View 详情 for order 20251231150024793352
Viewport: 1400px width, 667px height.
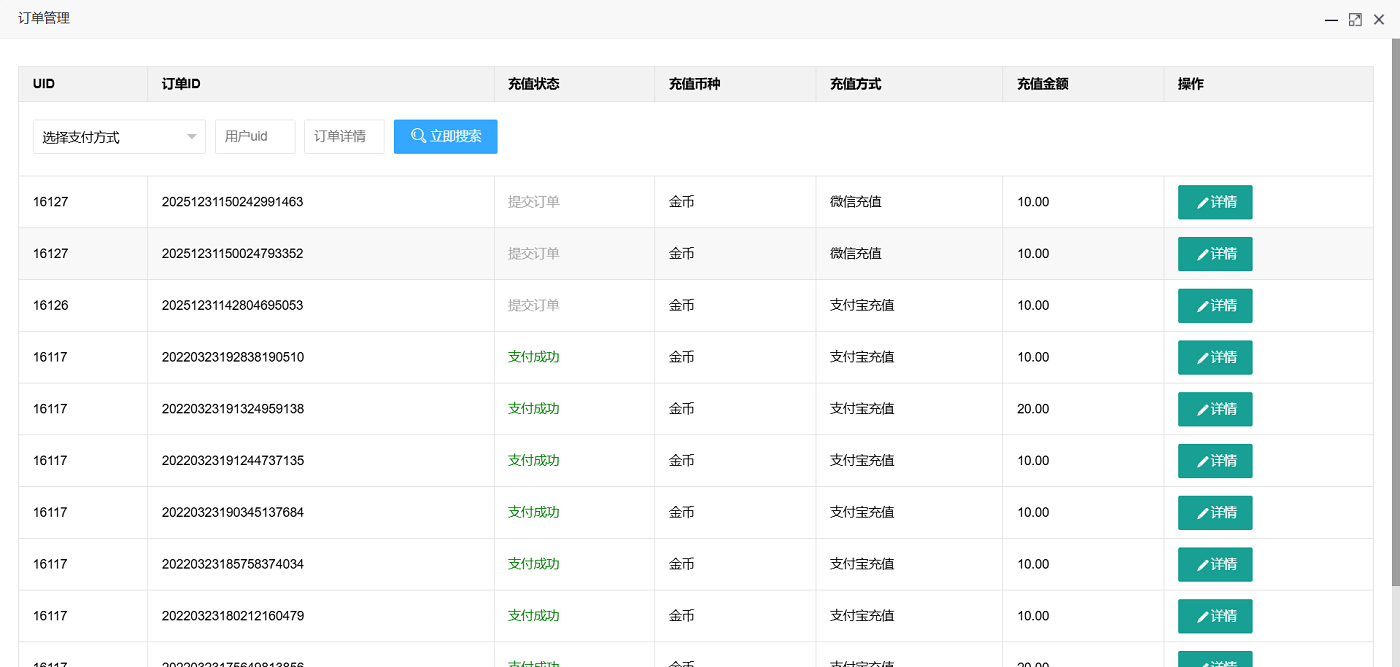pos(1215,254)
